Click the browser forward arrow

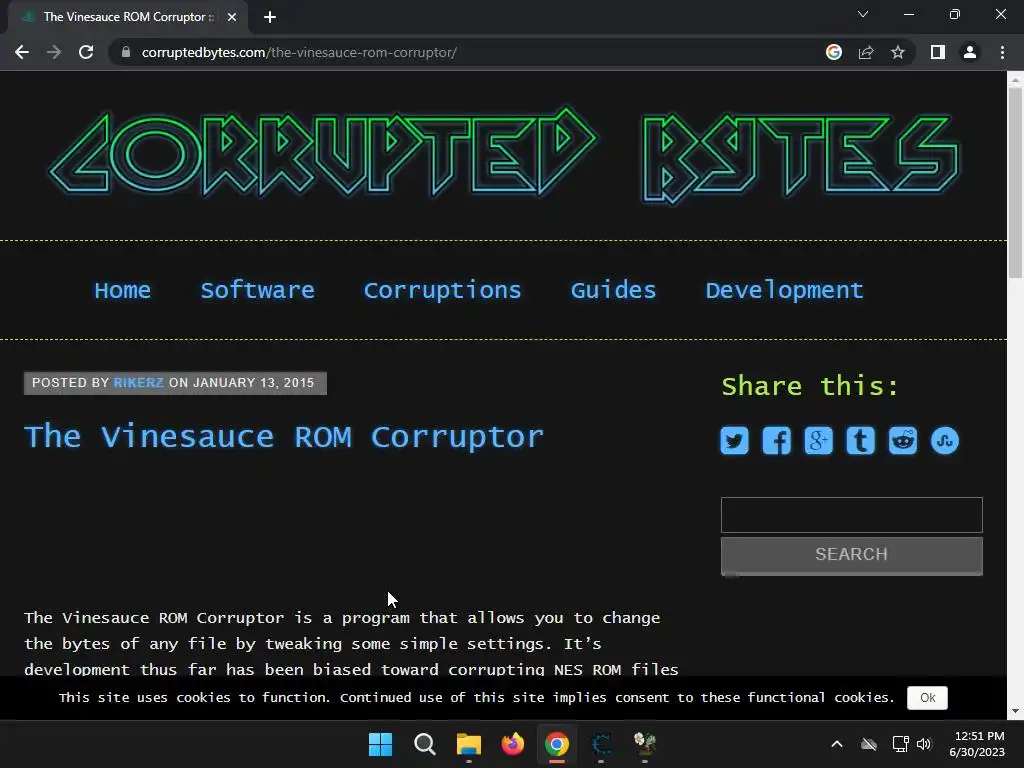[x=54, y=52]
